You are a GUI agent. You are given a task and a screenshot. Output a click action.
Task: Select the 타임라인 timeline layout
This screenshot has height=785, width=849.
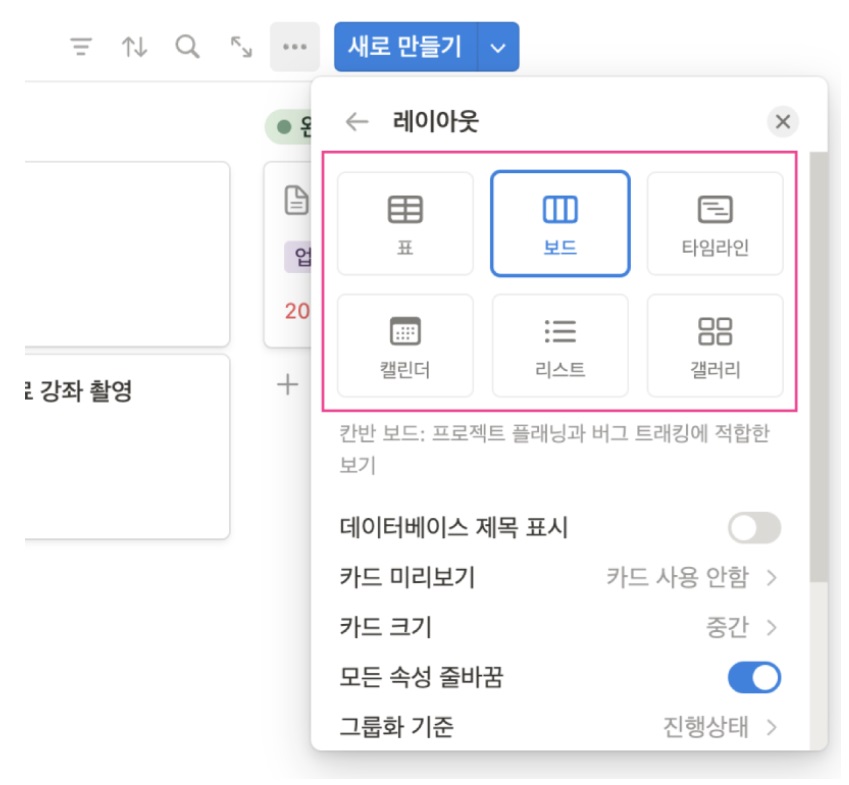[x=715, y=224]
